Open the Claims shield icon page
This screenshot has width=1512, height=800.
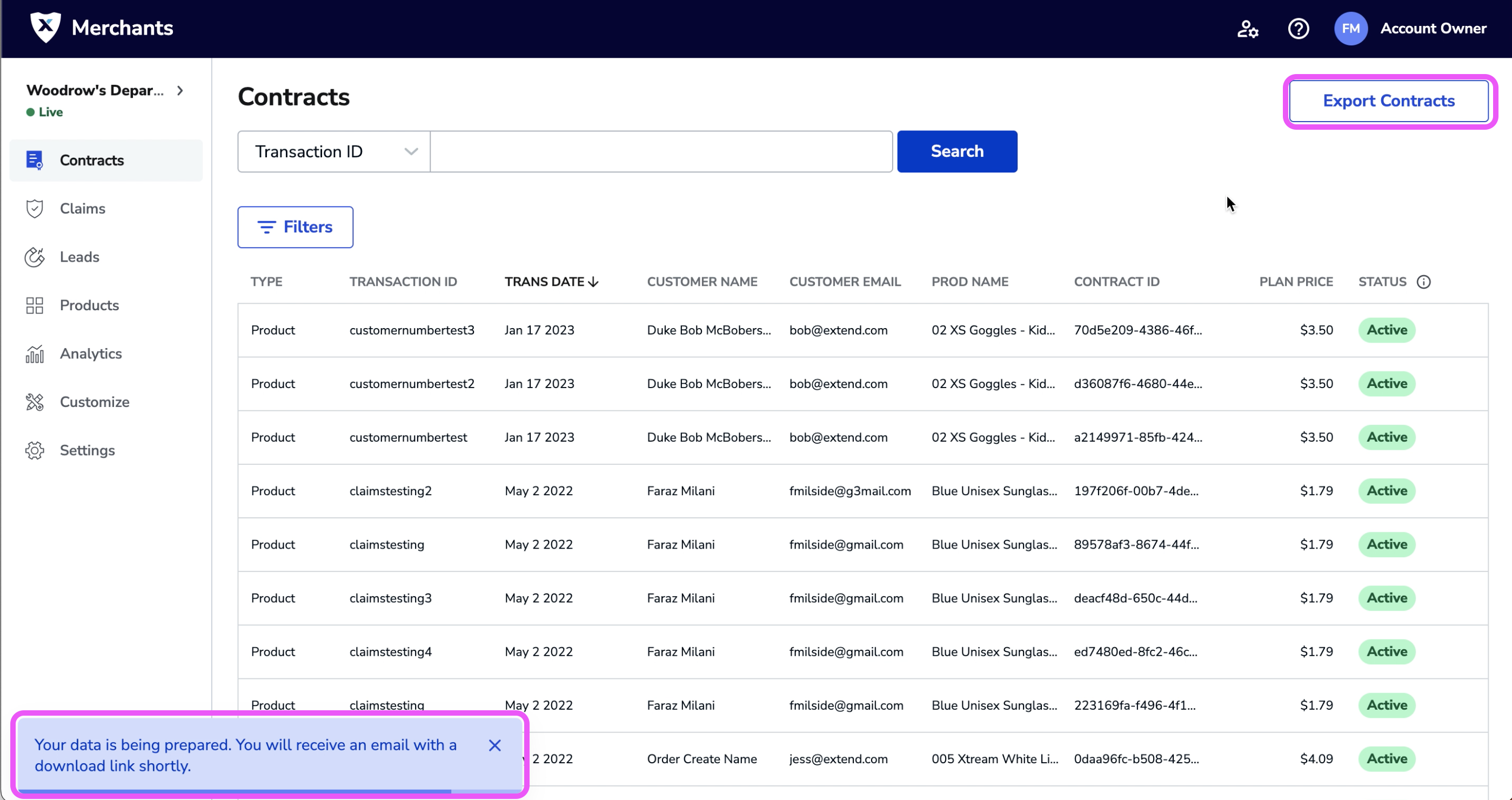click(x=35, y=208)
